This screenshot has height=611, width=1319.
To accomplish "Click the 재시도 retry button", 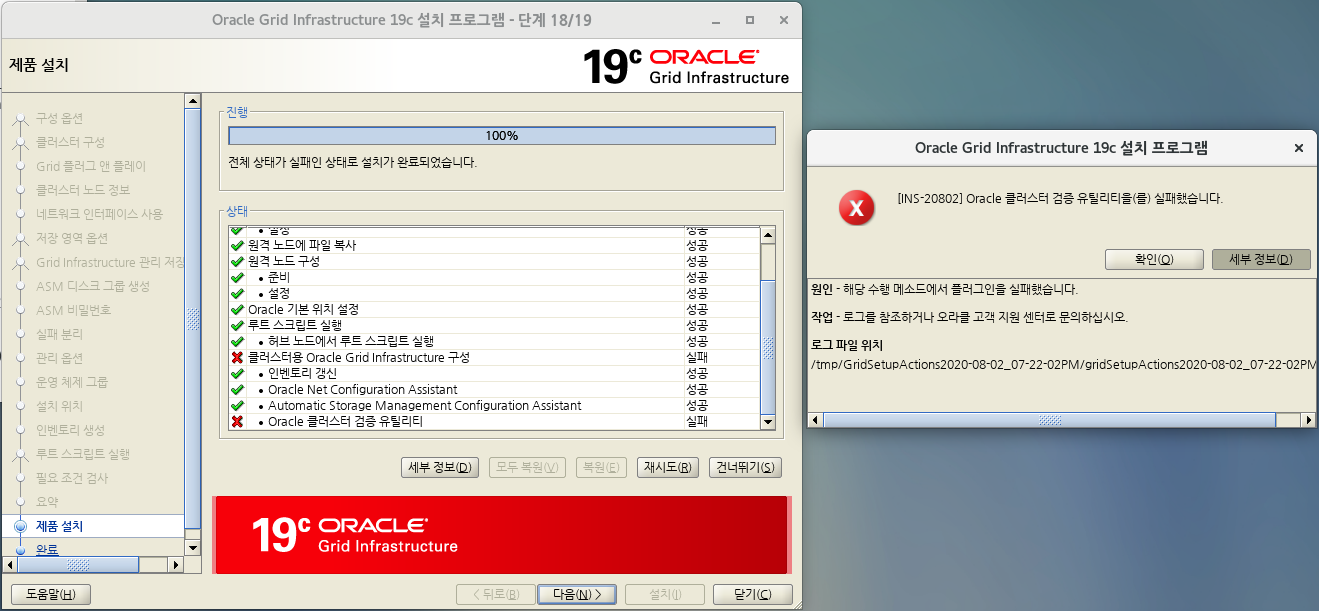I will [667, 468].
